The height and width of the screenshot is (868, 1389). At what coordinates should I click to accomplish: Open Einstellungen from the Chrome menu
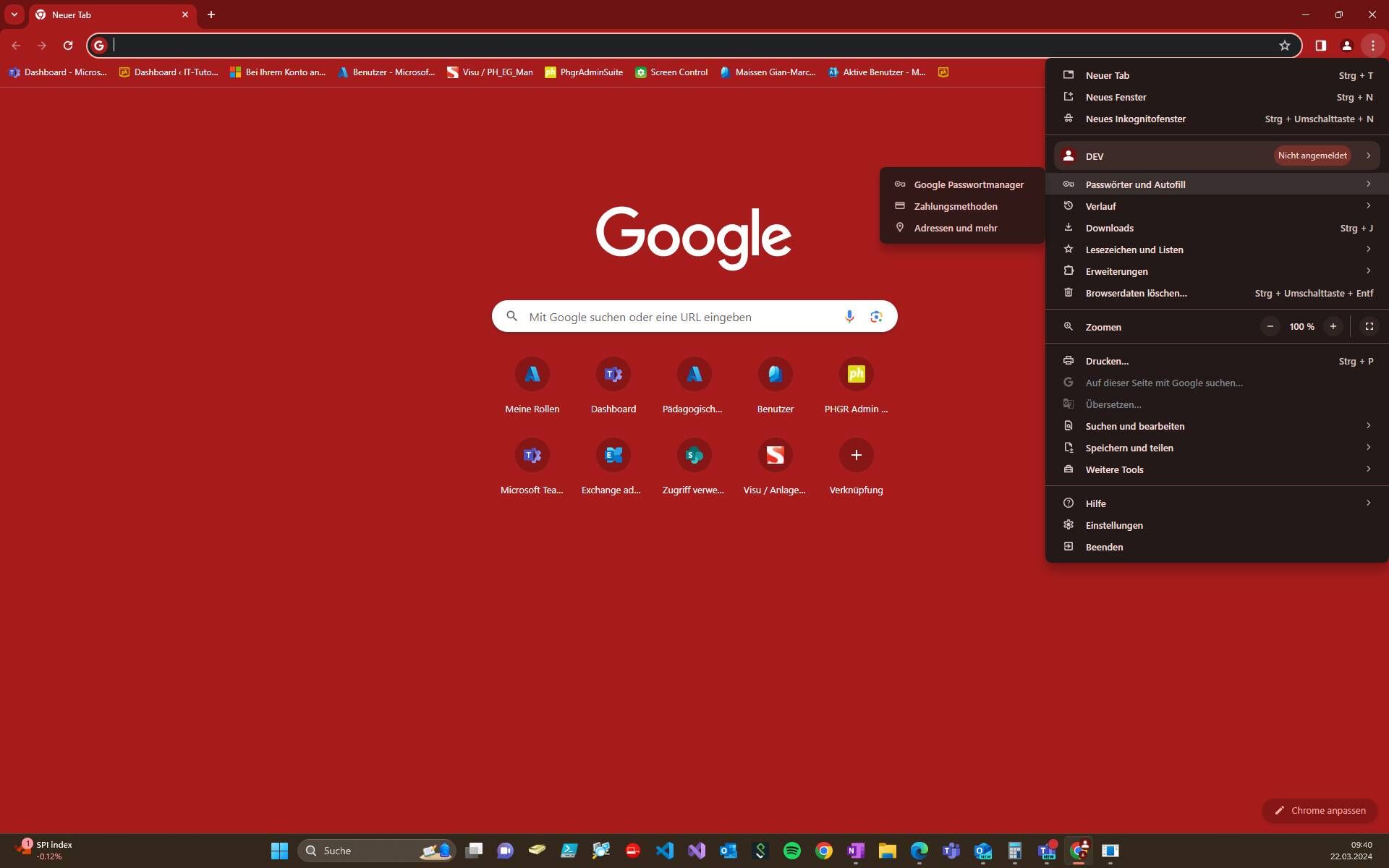[1217, 525]
